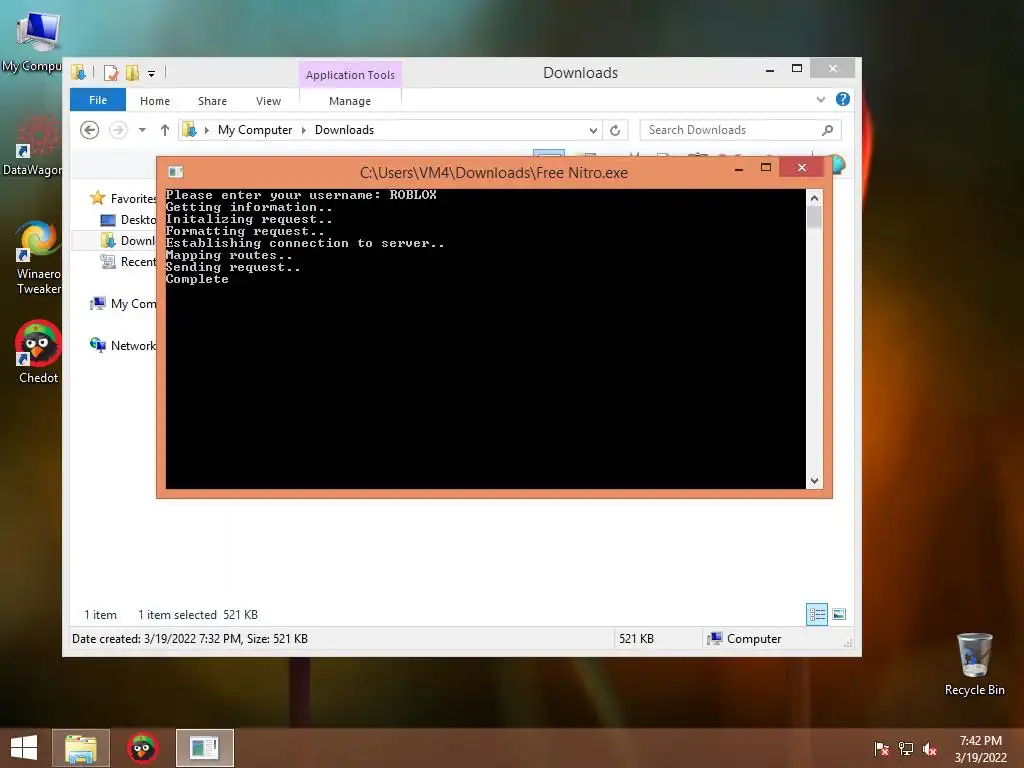1024x768 pixels.
Task: Go up one folder level
Action: [x=165, y=130]
